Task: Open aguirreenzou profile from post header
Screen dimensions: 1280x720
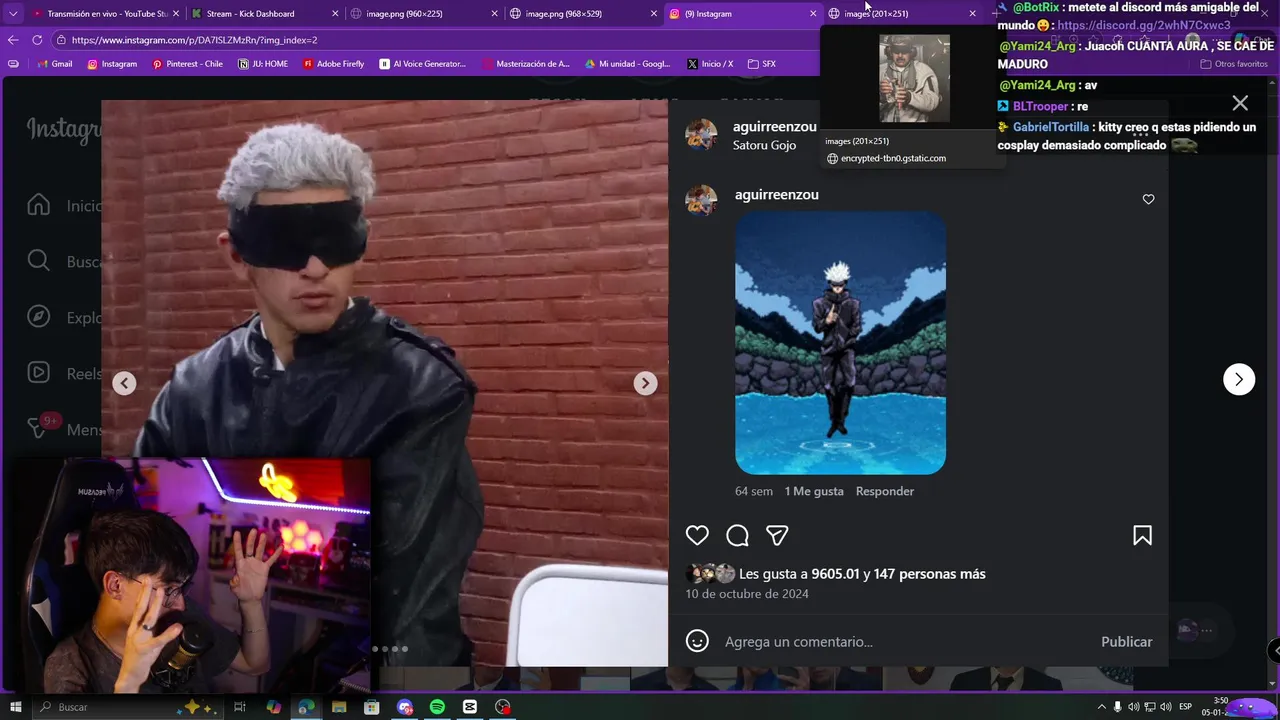Action: pyautogui.click(x=775, y=127)
